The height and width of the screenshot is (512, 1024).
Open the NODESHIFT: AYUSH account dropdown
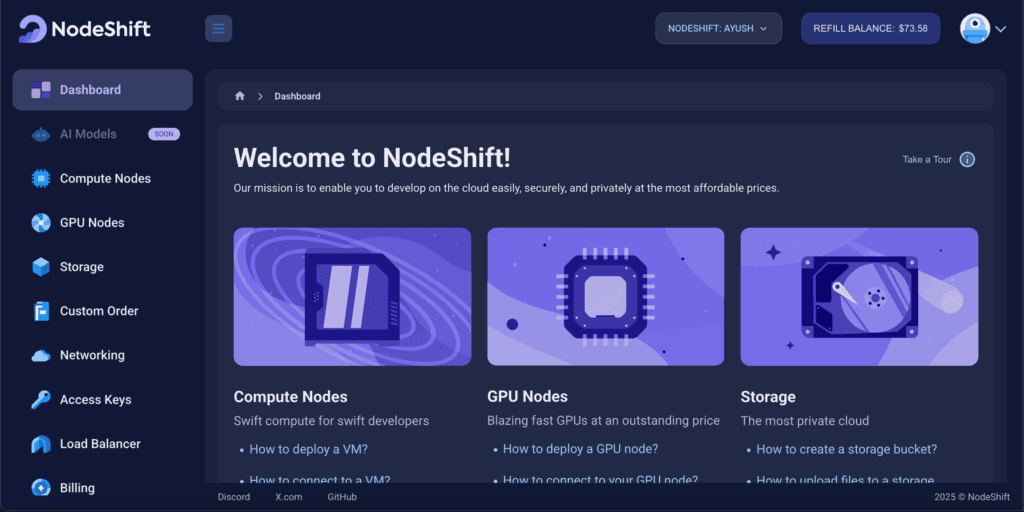pyautogui.click(x=718, y=29)
